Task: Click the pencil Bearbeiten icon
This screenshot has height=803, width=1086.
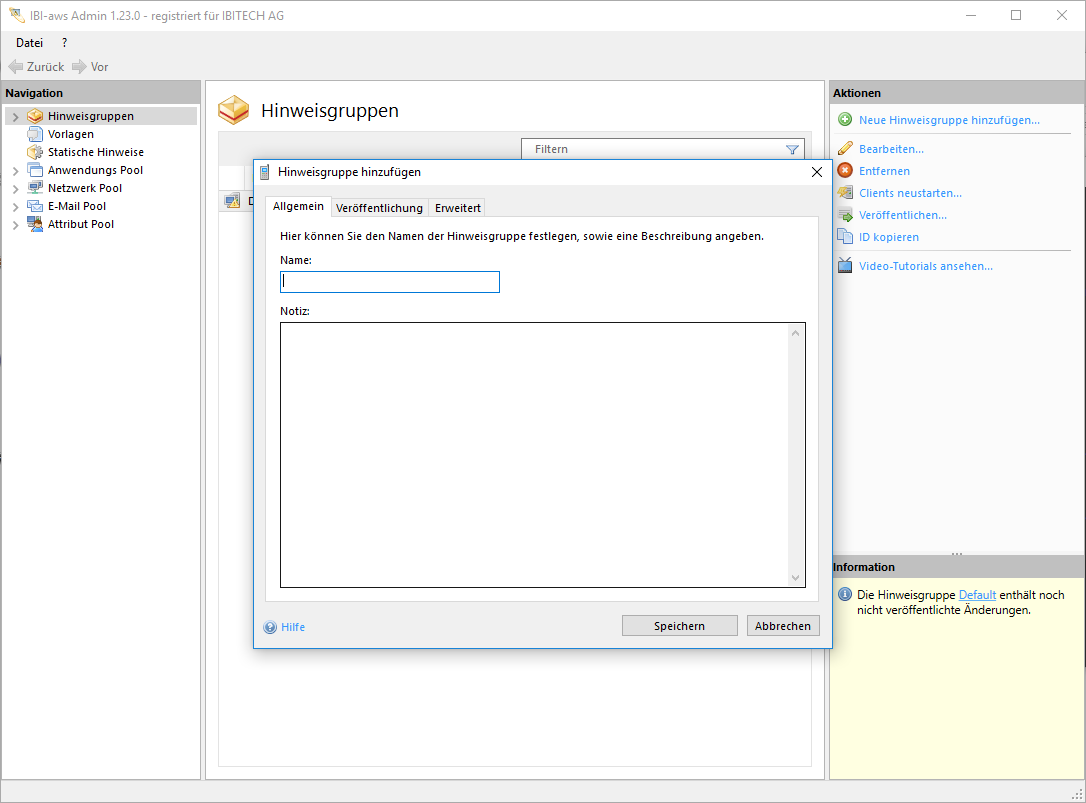Action: point(845,149)
